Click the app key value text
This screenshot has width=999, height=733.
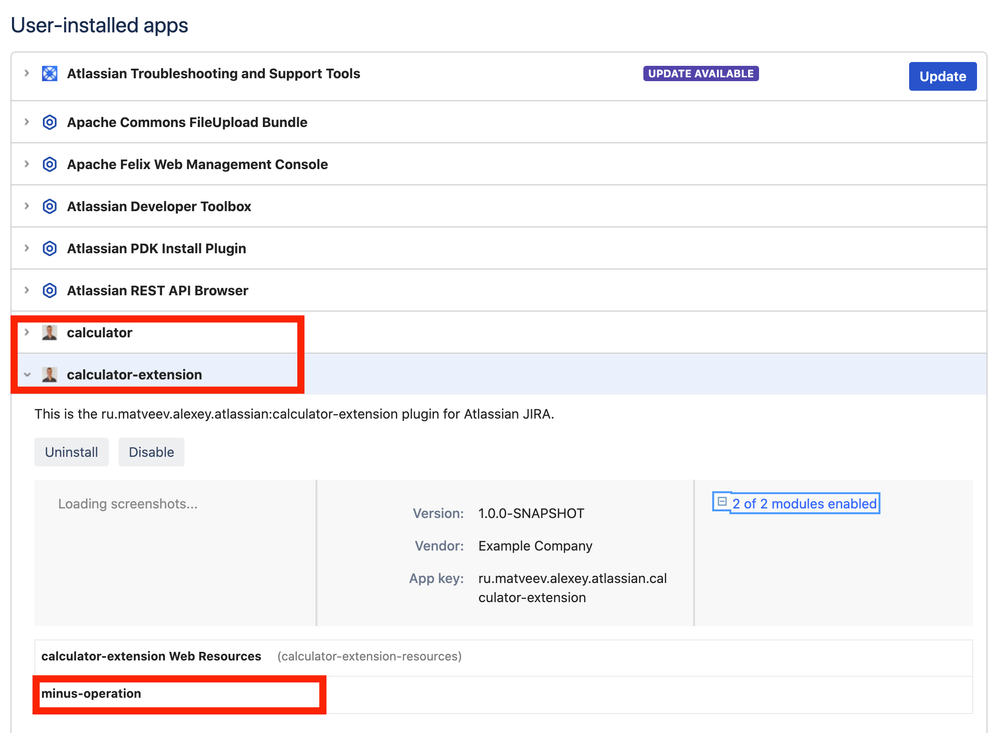[x=573, y=588]
